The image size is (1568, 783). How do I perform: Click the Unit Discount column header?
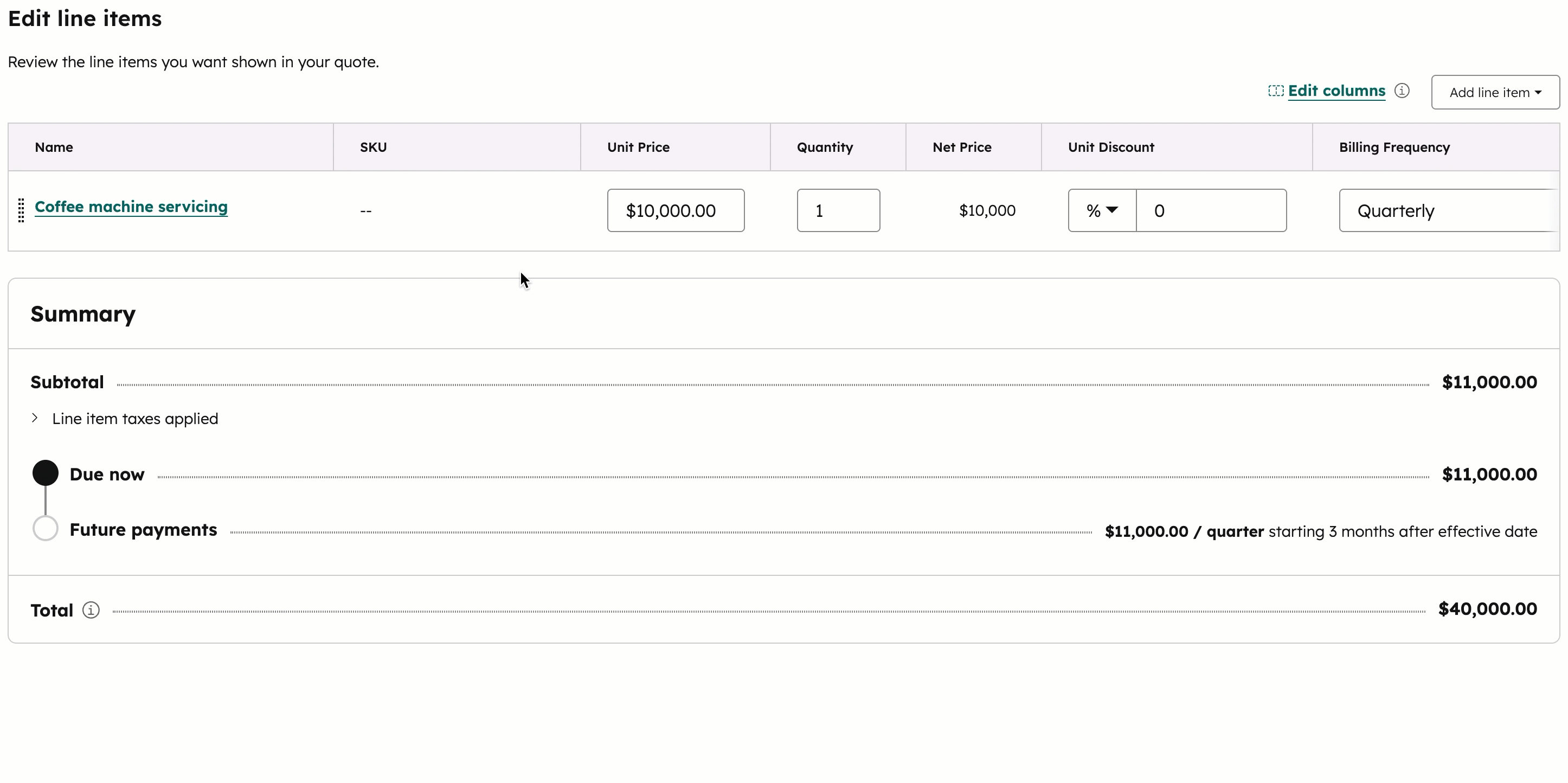pos(1111,147)
